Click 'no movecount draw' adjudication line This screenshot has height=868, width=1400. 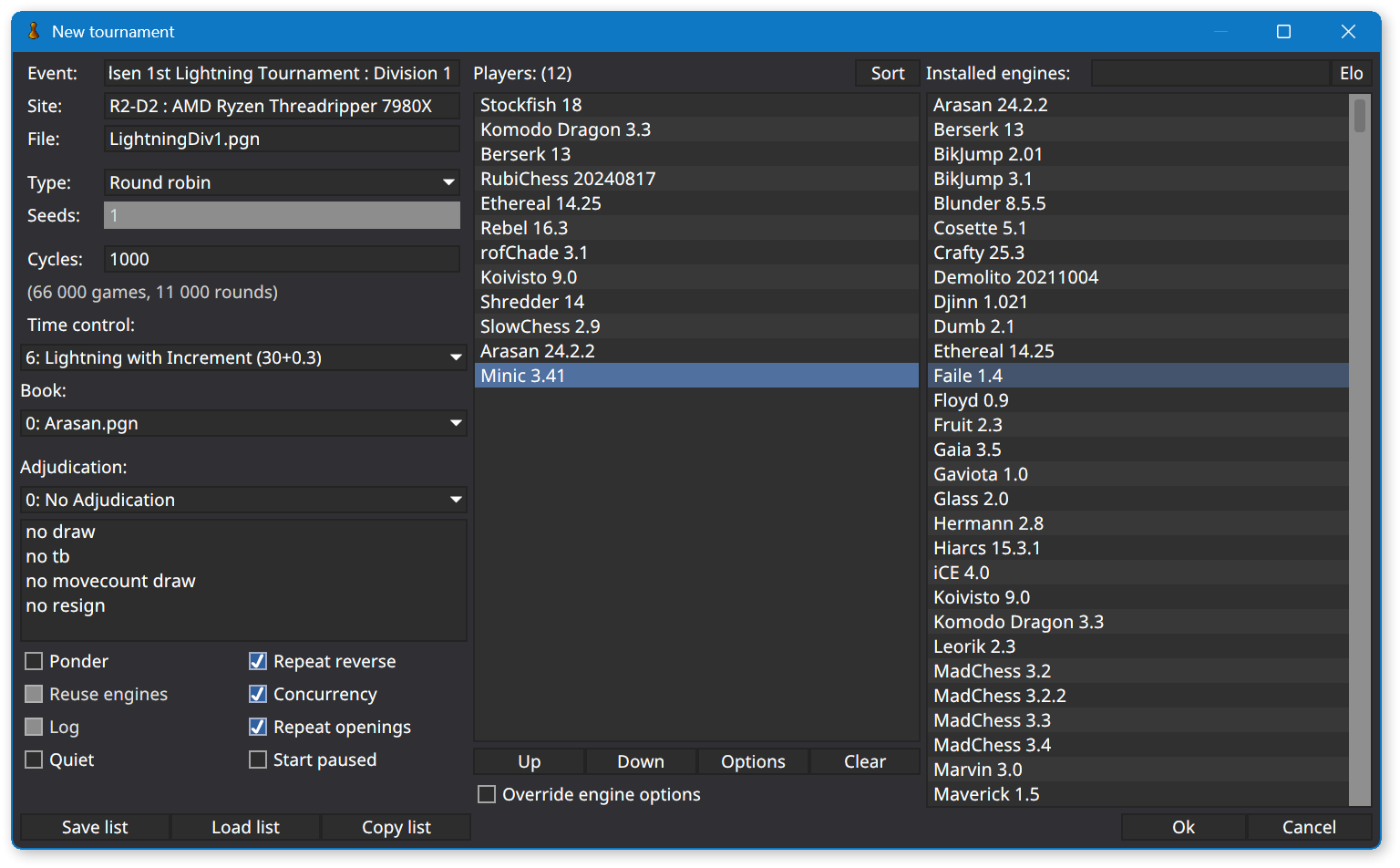pyautogui.click(x=110, y=581)
